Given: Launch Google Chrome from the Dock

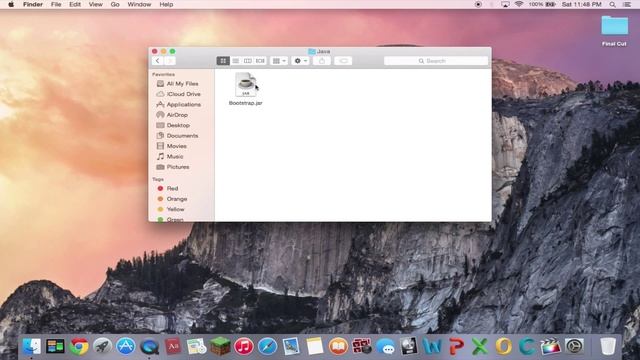Looking at the screenshot, I should click(79, 347).
